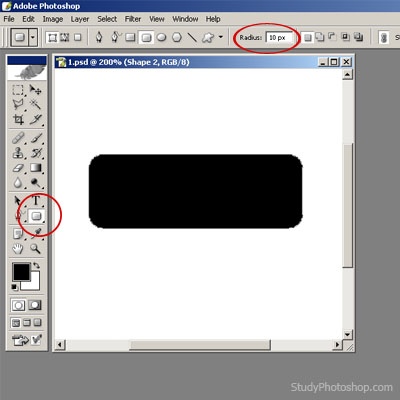Open the Image menu
The height and width of the screenshot is (400, 400).
(53, 19)
